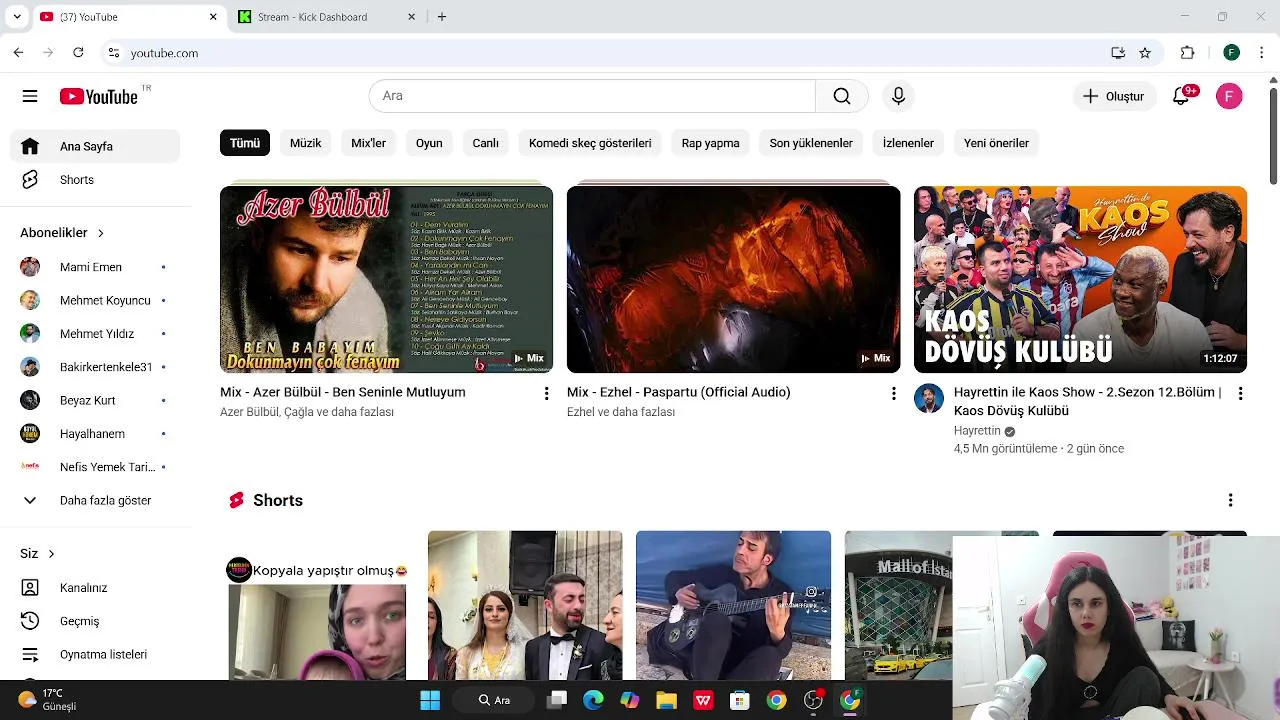Open Shorts shelf options menu
The image size is (1280, 720).
pos(1230,500)
